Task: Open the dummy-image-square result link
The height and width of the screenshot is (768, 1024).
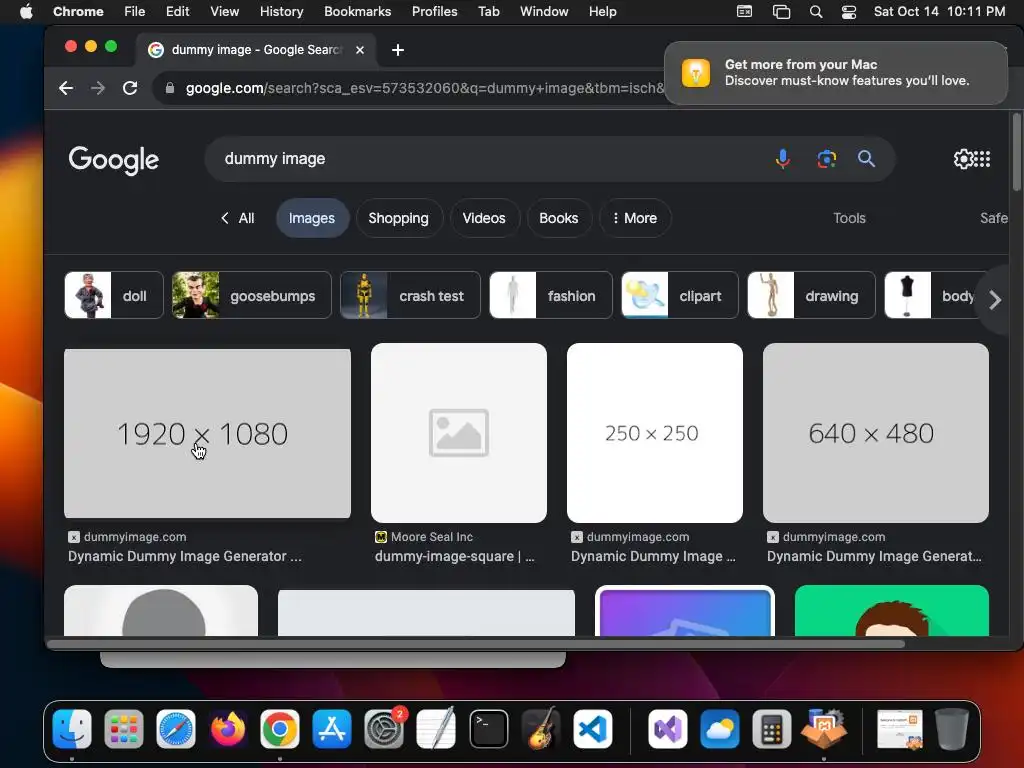Action: coord(455,556)
